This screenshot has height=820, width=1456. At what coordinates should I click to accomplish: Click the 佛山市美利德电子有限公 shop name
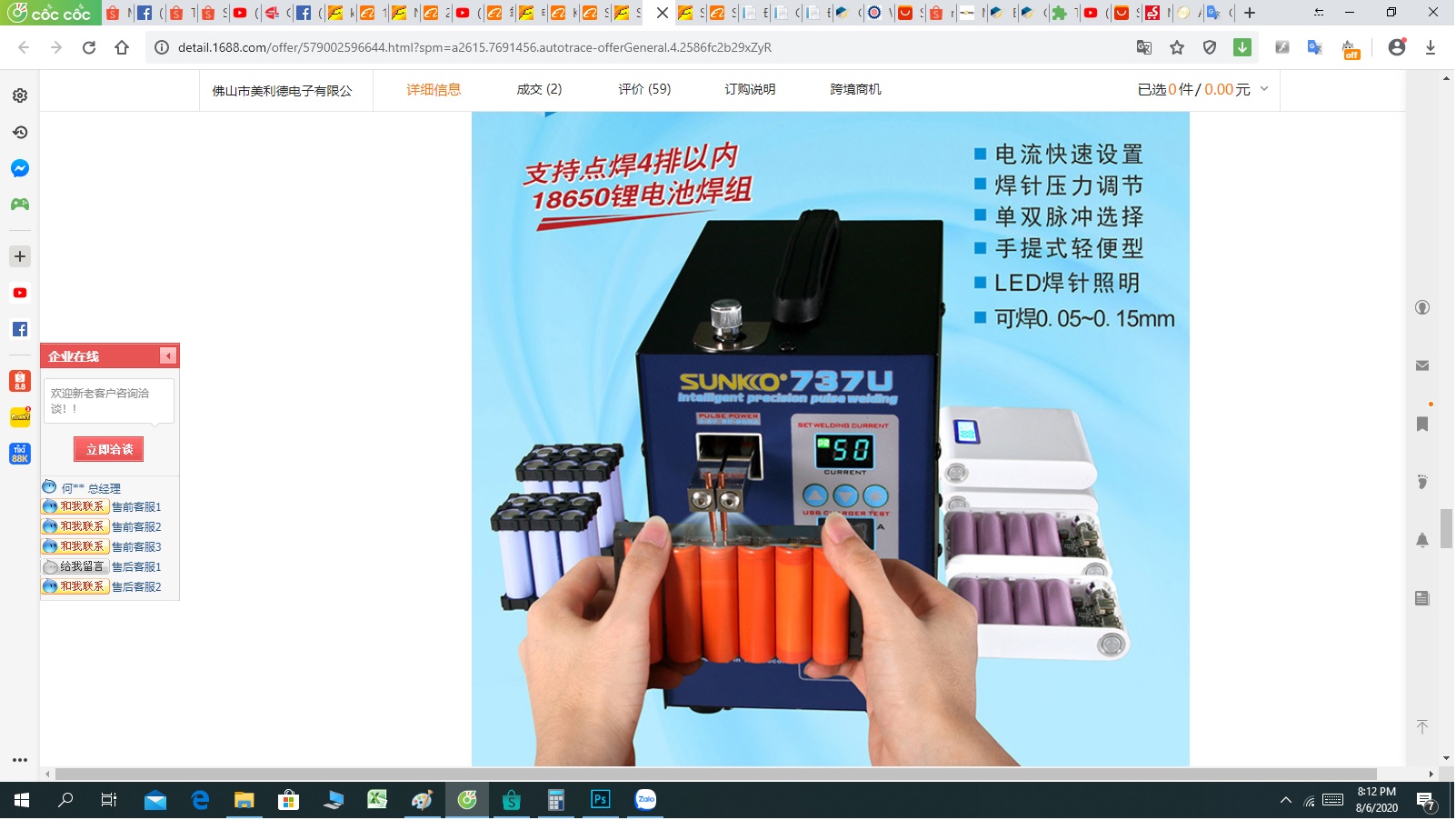[x=282, y=91]
